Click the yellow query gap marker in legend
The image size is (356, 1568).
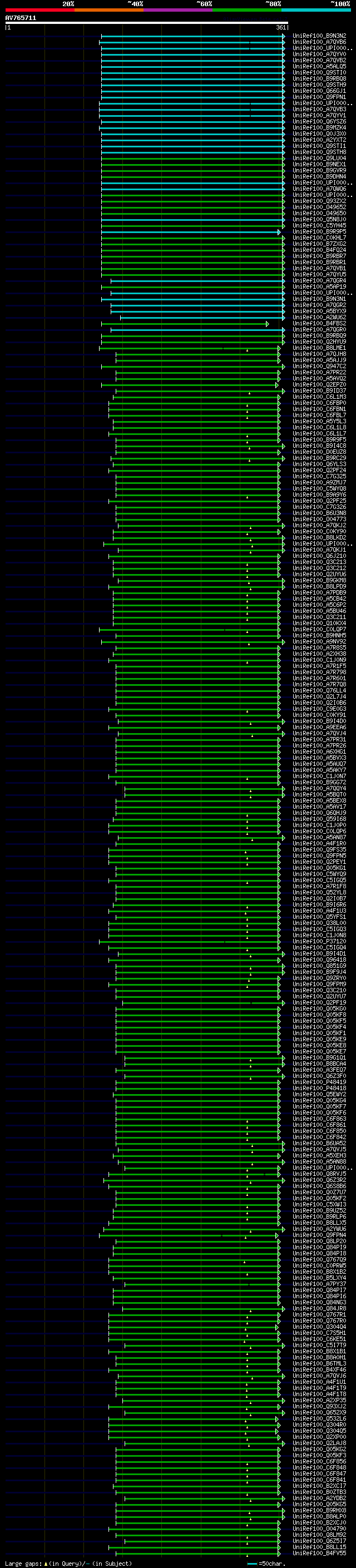tap(46, 1564)
